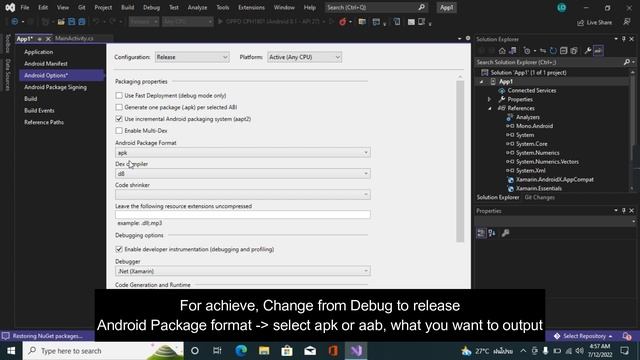Open the Configuration dropdown showing Release
The image size is (640, 360).
[x=192, y=57]
